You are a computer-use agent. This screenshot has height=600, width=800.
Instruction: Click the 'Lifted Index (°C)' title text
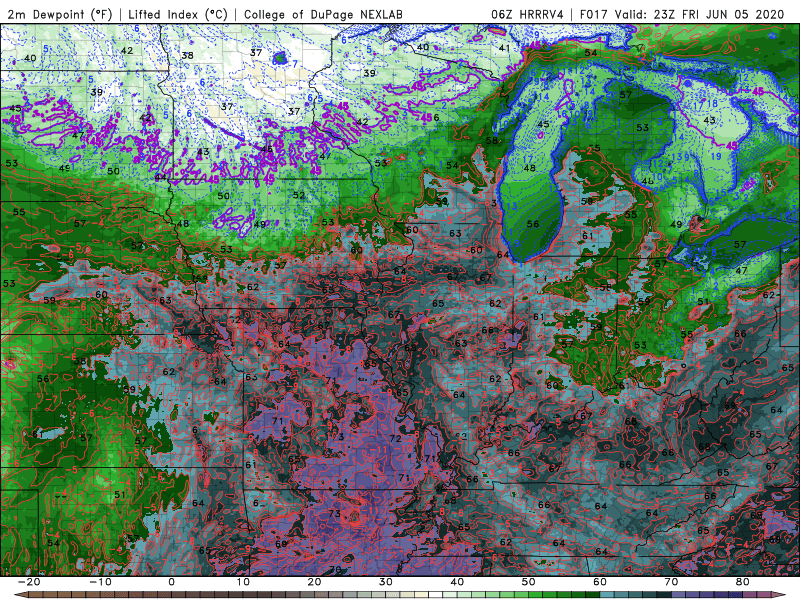(x=178, y=14)
